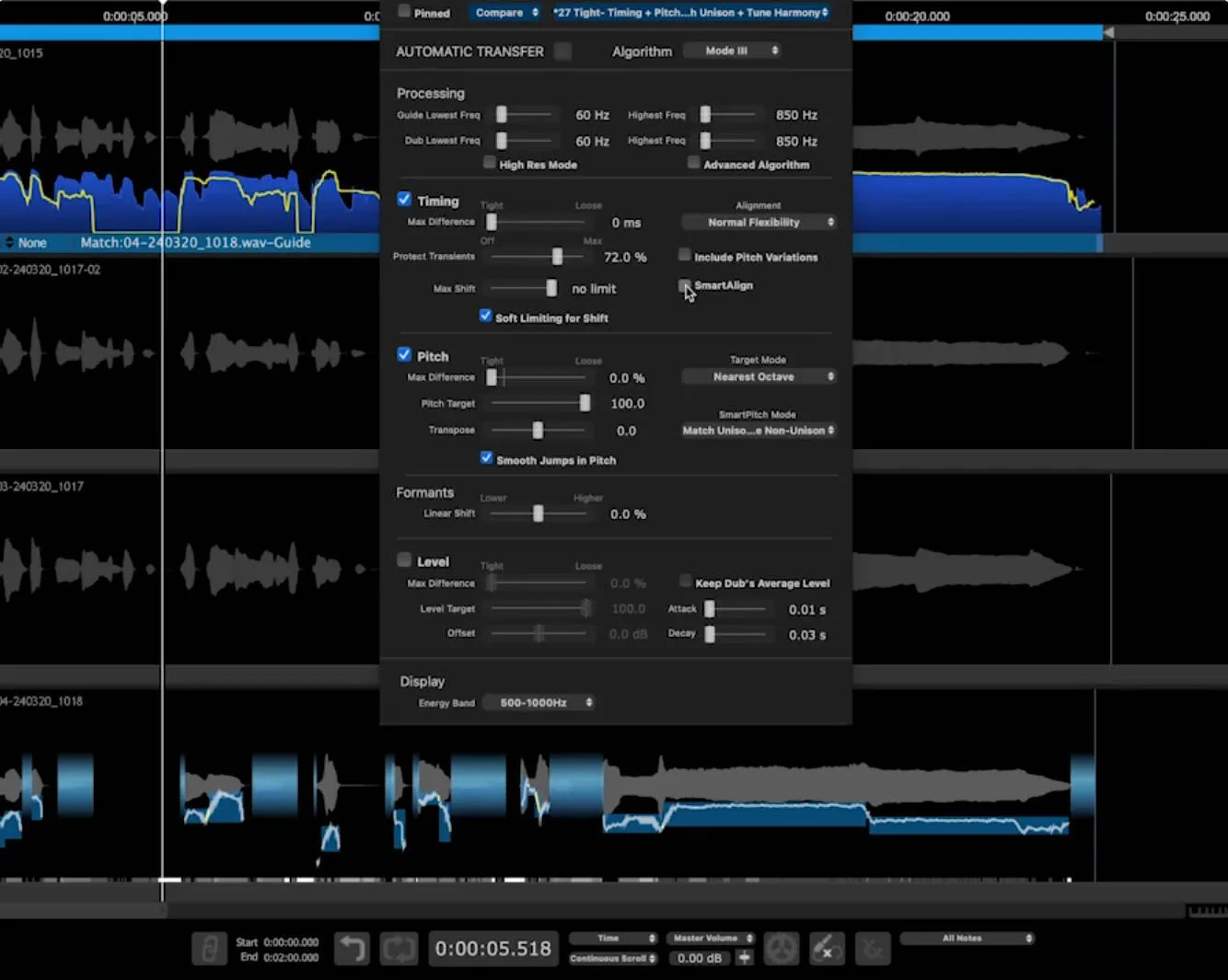Click the chain link icon in bottom toolbar
Image resolution: width=1228 pixels, height=980 pixels.
pos(209,949)
